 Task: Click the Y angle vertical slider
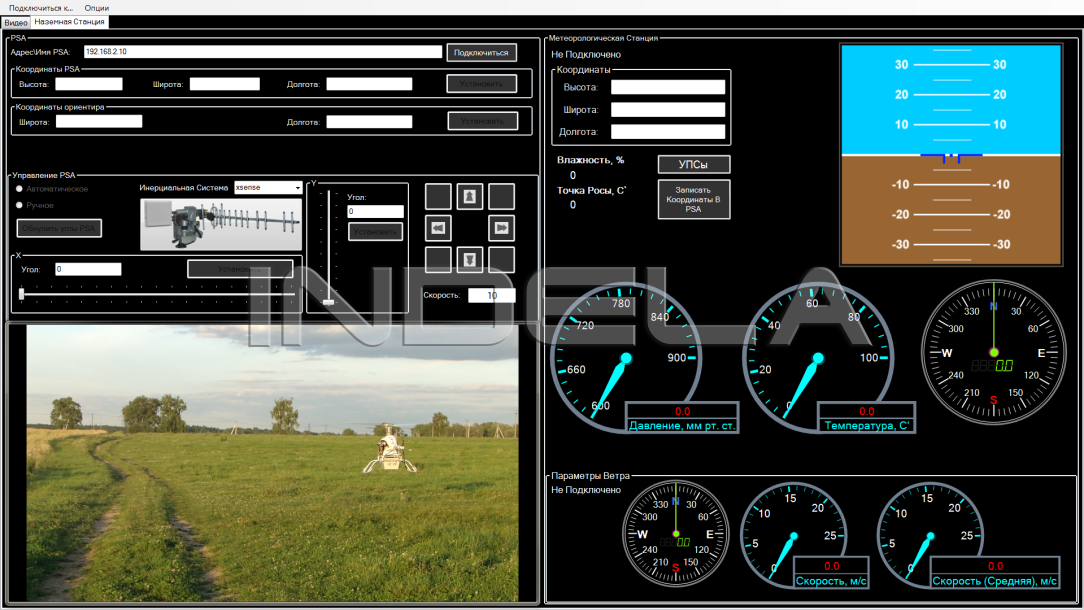[x=327, y=245]
